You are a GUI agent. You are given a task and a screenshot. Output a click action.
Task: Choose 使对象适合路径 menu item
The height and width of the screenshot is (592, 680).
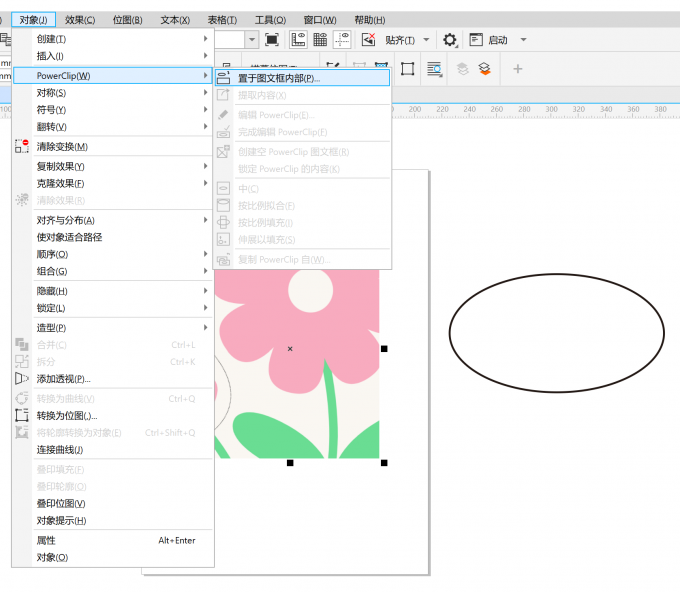pyautogui.click(x=113, y=237)
